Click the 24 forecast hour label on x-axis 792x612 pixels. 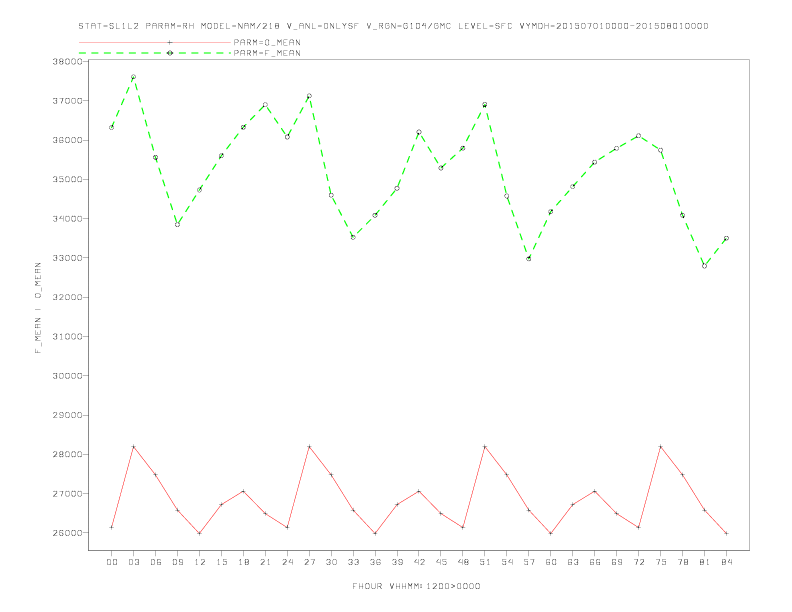tap(287, 562)
